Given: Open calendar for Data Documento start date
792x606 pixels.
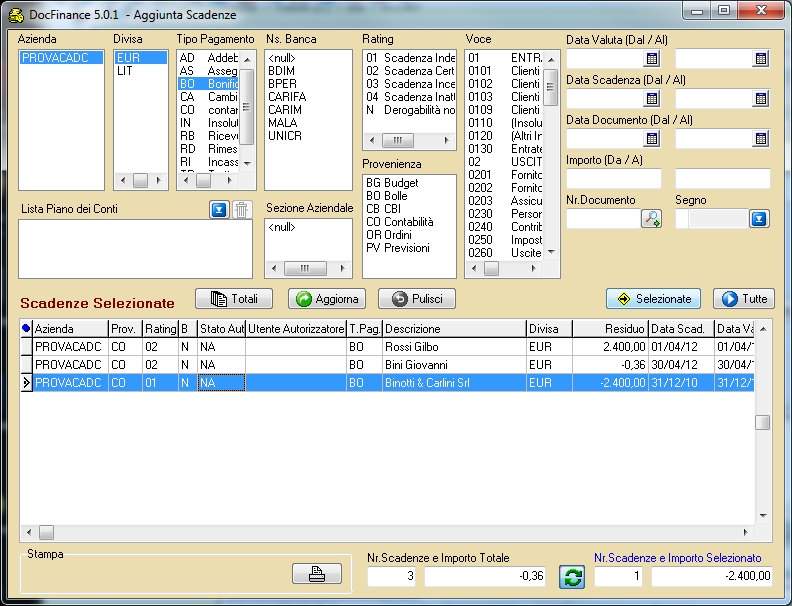Looking at the screenshot, I should (652, 139).
